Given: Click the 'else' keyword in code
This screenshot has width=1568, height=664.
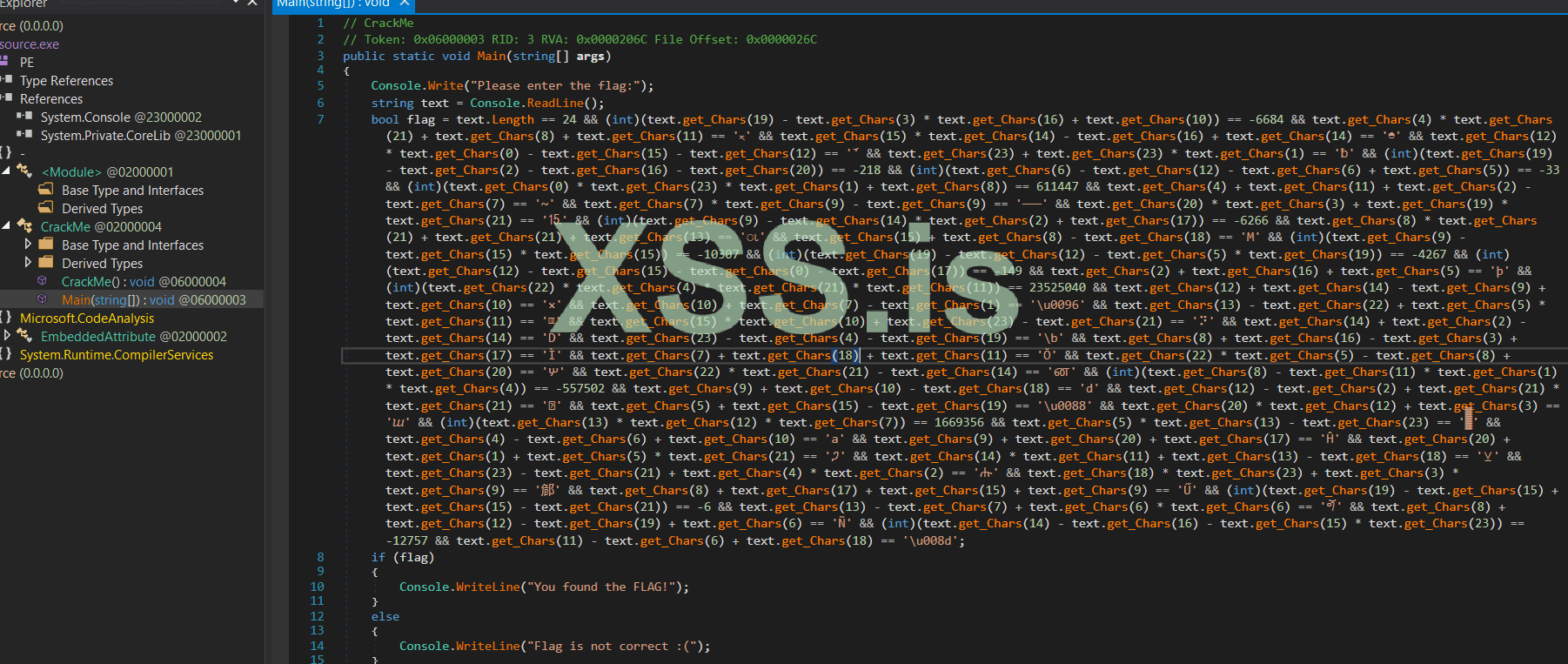Looking at the screenshot, I should click(385, 616).
